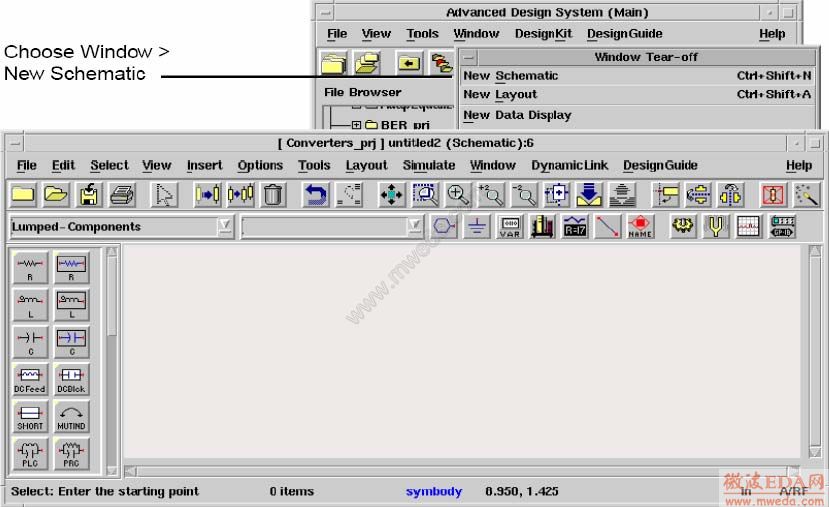Viewport: 829px width, 507px height.
Task: Place the MUTIND mutual inductor component
Action: (71, 416)
